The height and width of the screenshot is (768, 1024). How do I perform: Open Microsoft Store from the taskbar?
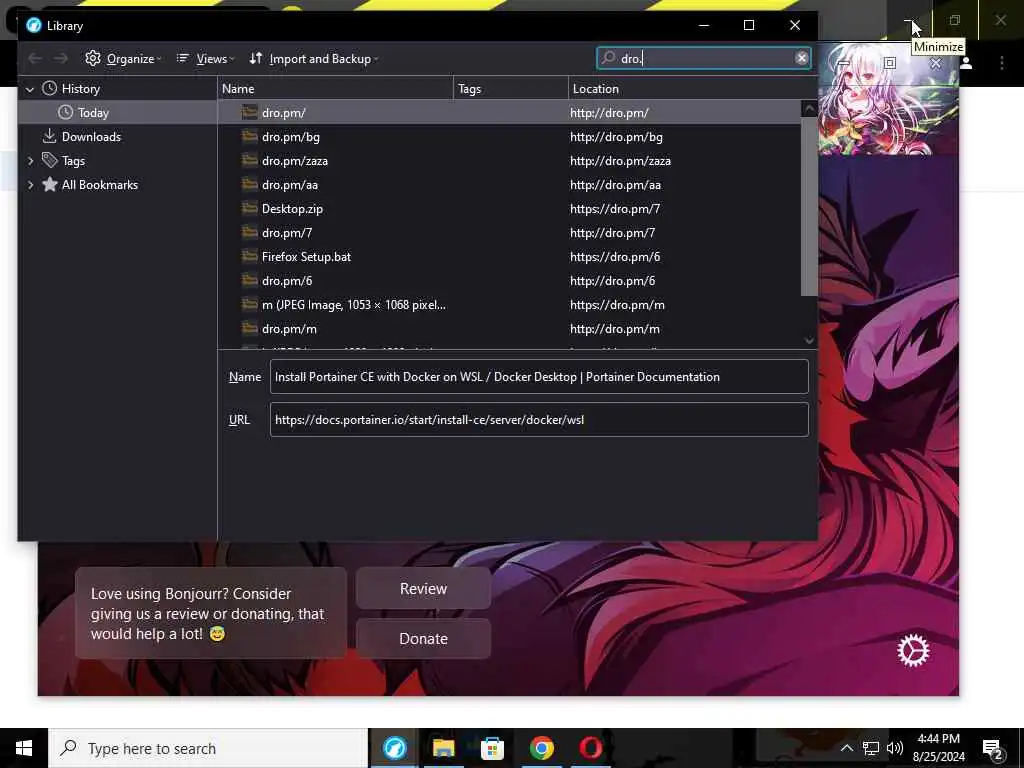pyautogui.click(x=492, y=748)
